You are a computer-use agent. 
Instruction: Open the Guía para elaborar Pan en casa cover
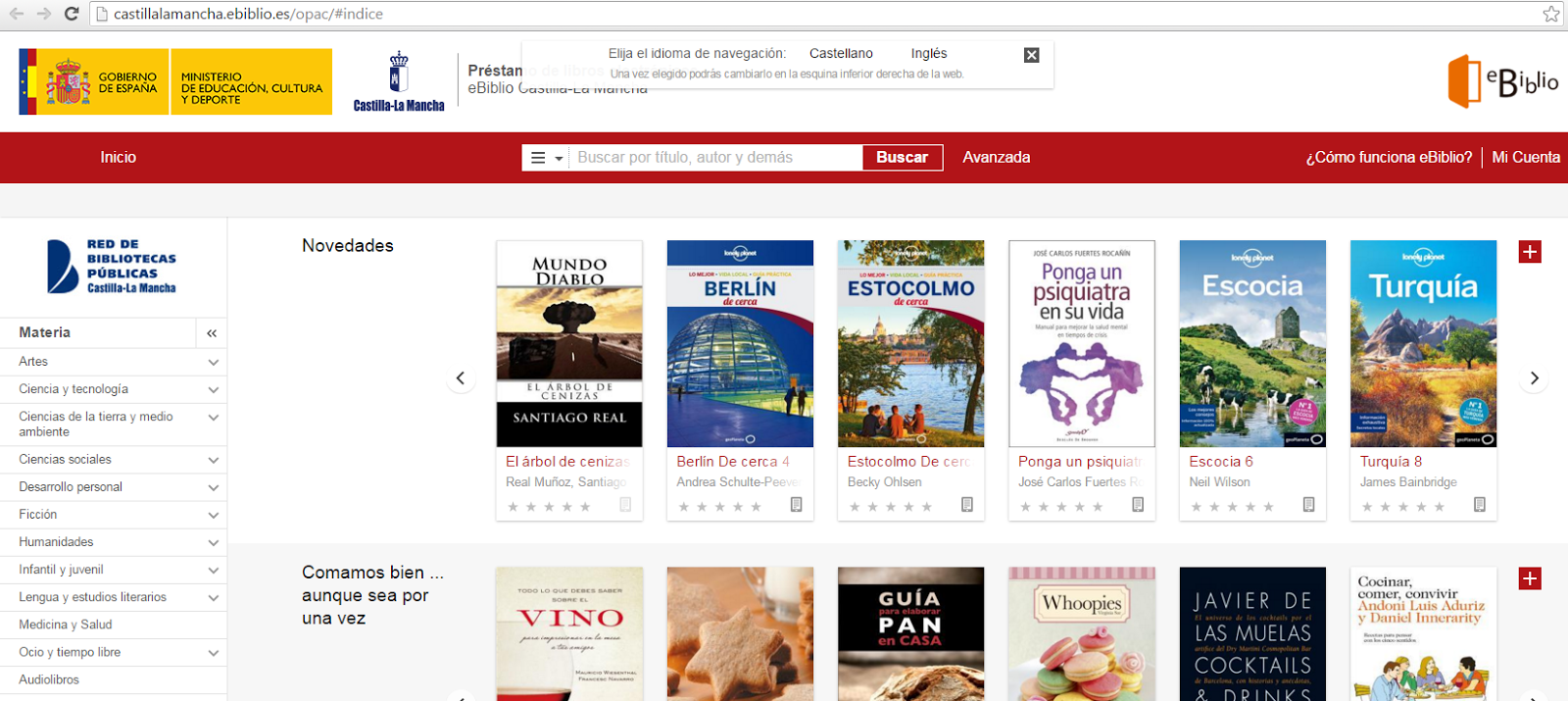910,633
